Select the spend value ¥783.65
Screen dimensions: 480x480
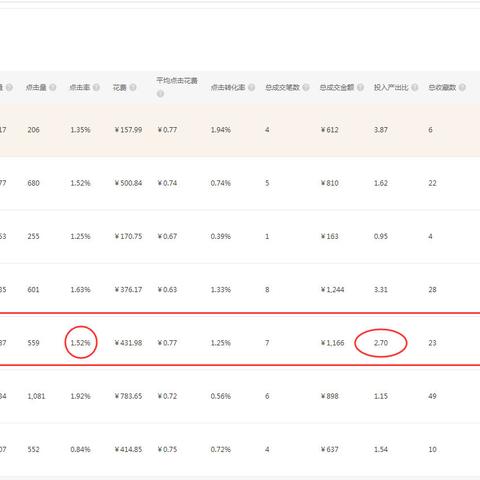point(128,396)
